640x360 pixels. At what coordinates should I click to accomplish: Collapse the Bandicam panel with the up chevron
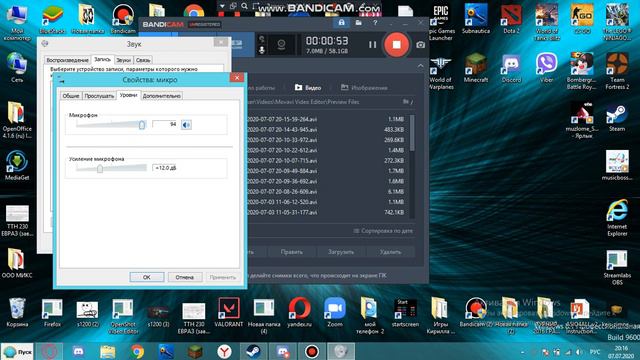click(x=420, y=66)
